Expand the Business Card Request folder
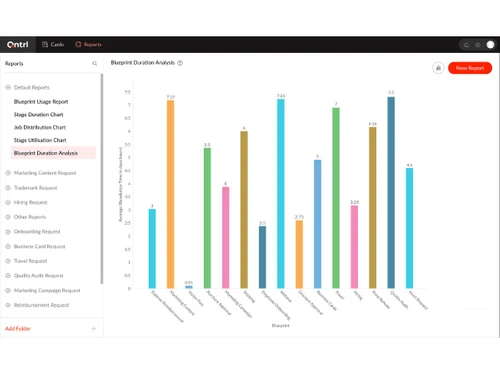 tap(8, 246)
